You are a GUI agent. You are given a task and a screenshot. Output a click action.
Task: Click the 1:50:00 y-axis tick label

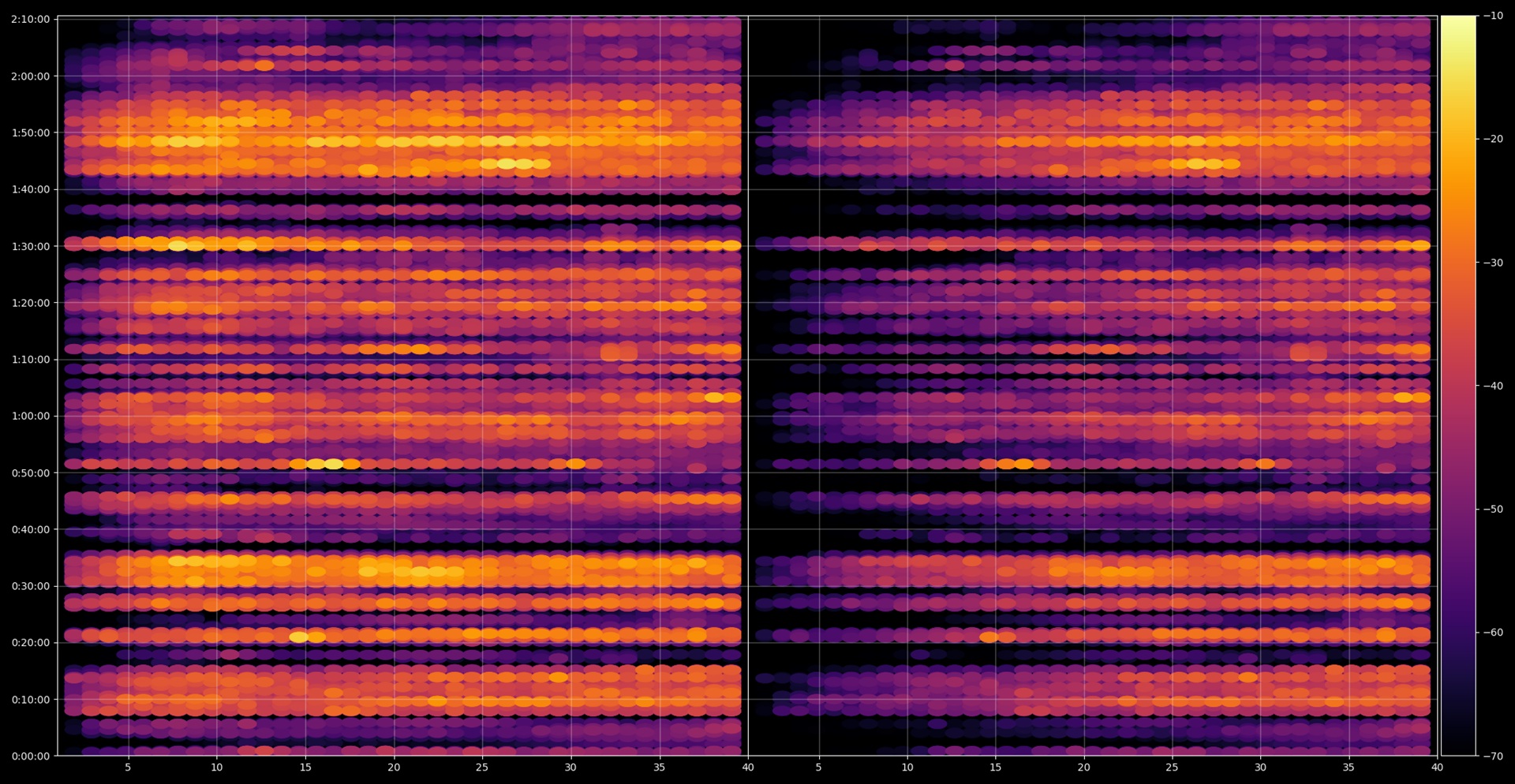(30, 133)
